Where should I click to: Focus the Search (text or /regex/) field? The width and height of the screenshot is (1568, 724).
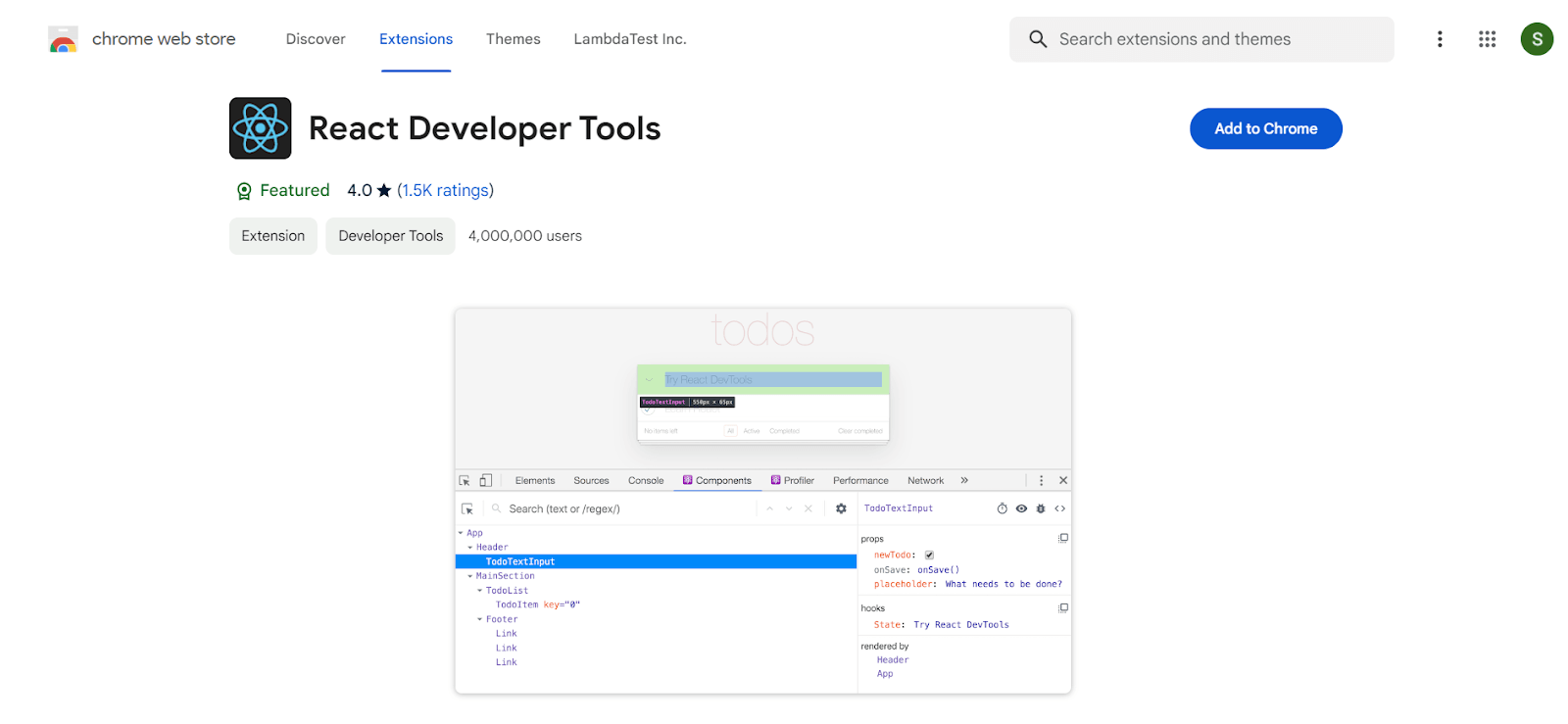pyautogui.click(x=627, y=509)
